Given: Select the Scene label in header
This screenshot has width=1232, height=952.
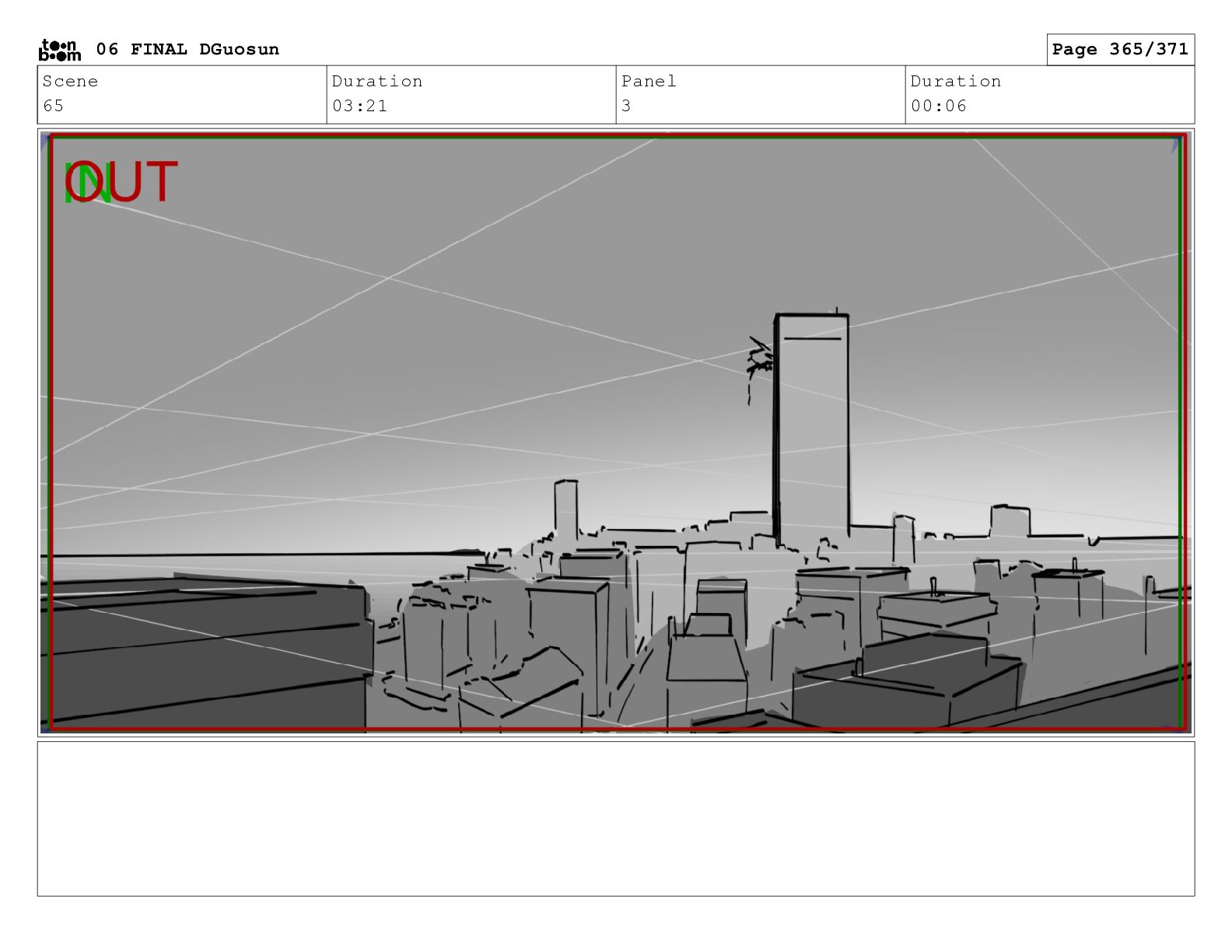Looking at the screenshot, I should click(x=70, y=82).
